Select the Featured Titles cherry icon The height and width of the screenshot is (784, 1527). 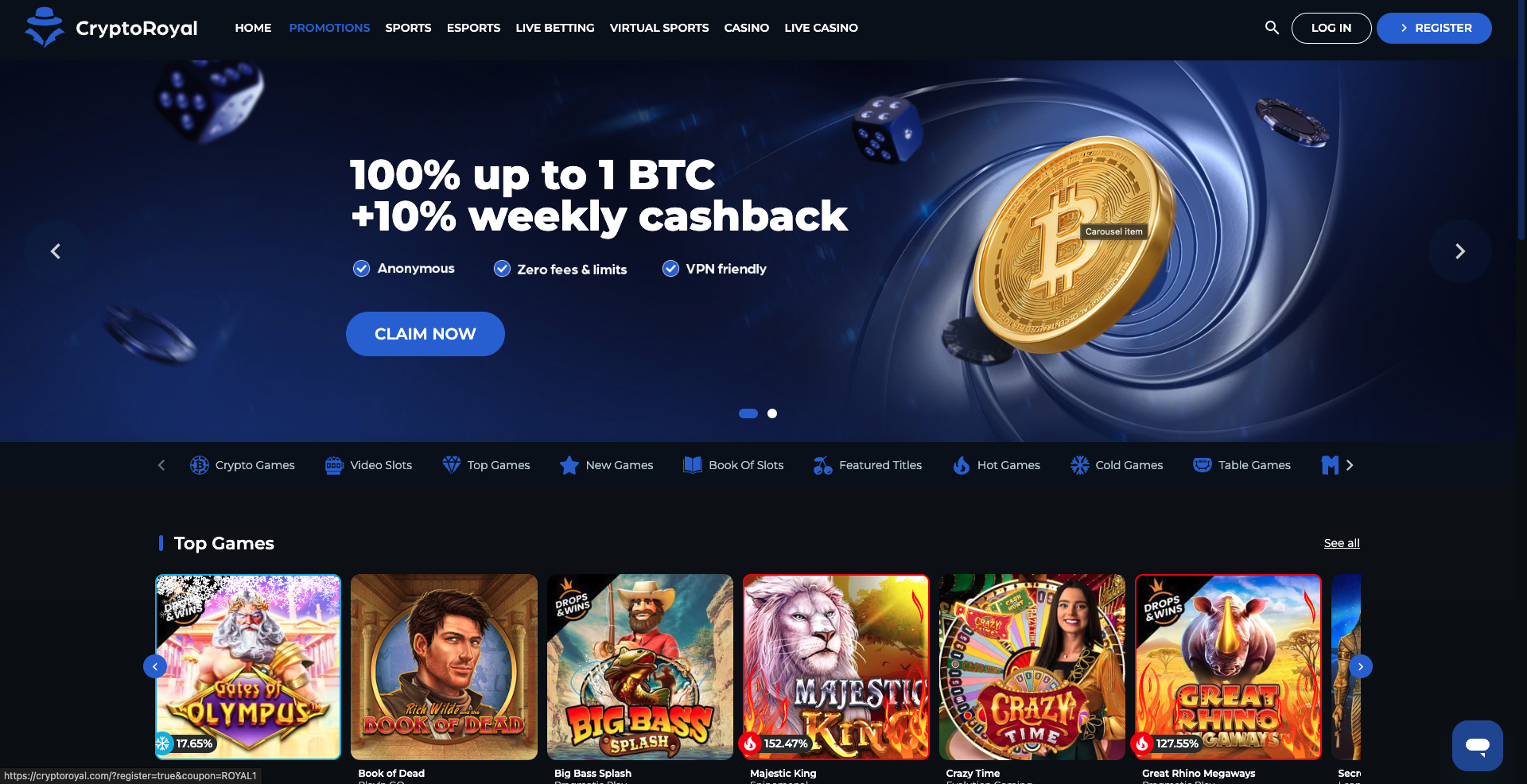point(822,465)
